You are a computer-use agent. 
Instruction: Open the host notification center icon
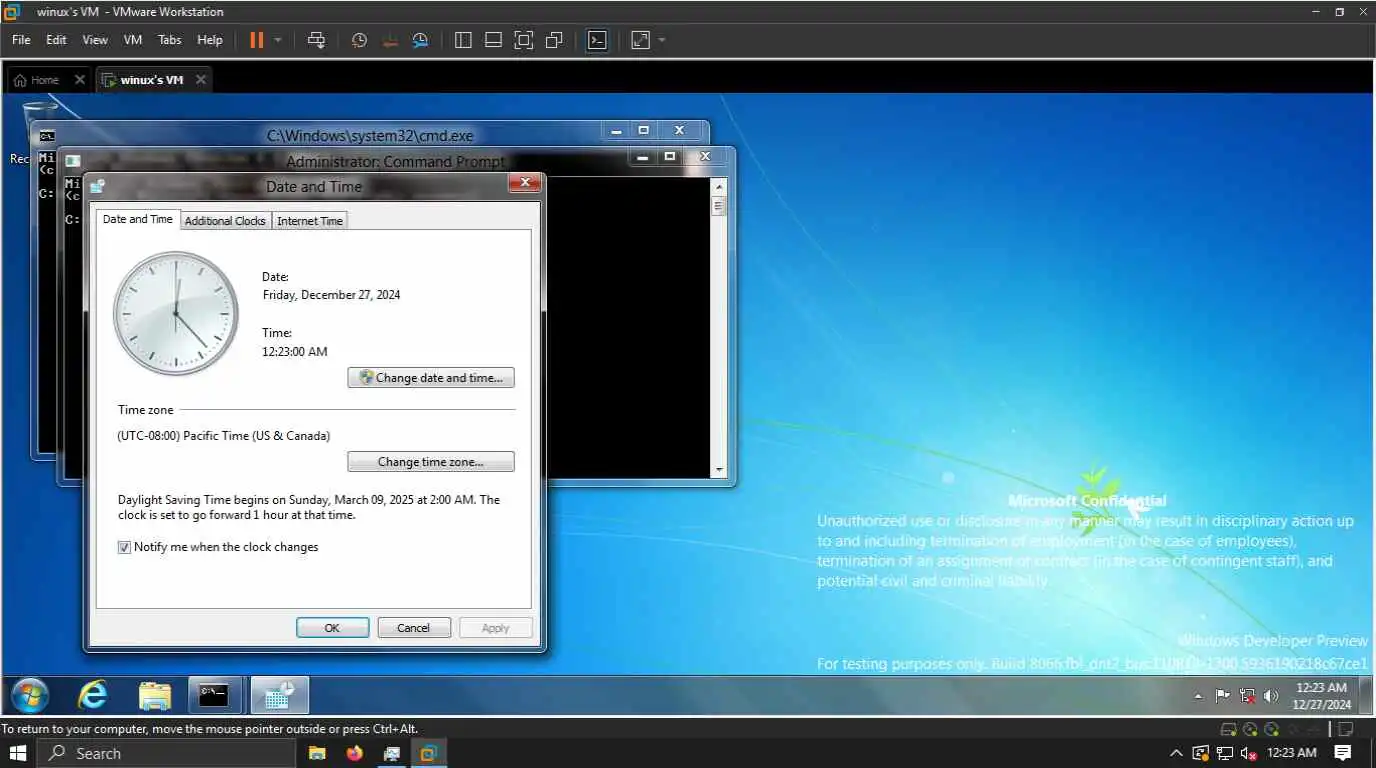point(1343,753)
